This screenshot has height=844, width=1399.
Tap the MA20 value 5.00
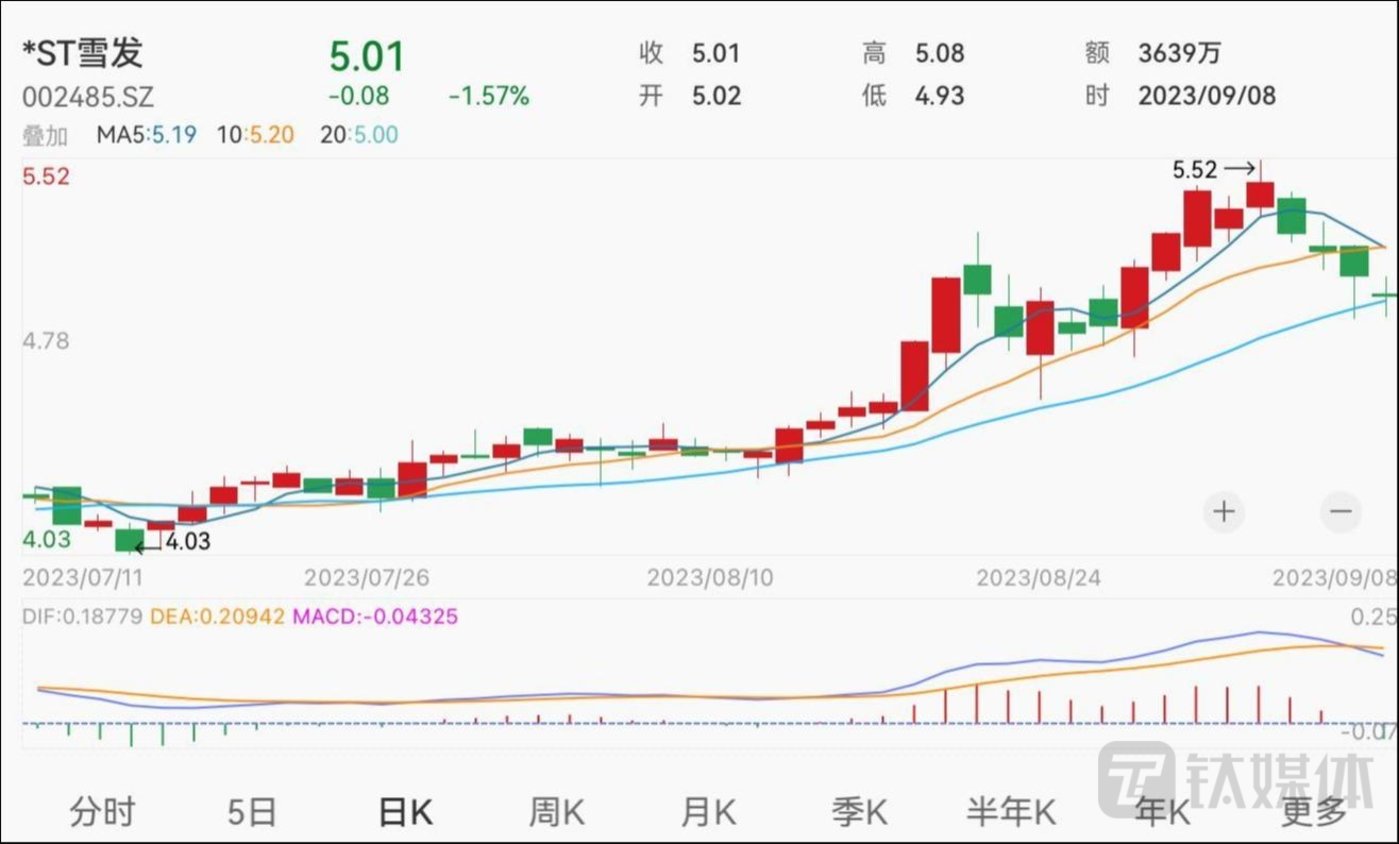374,135
